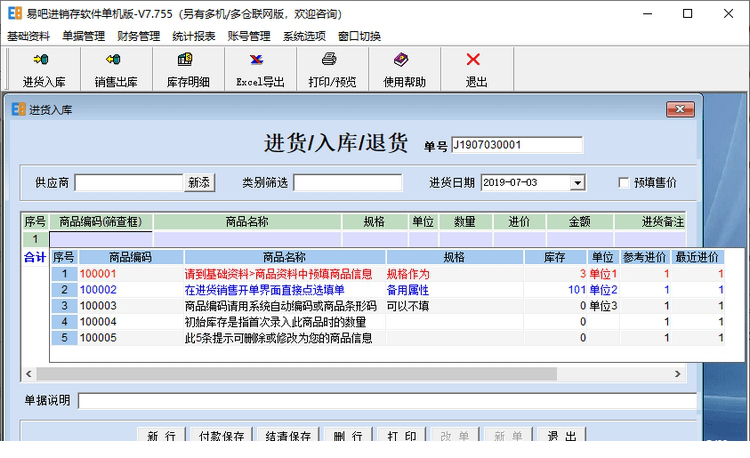The image size is (750, 458).
Task: Click the 结清保存 button
Action: click(288, 435)
